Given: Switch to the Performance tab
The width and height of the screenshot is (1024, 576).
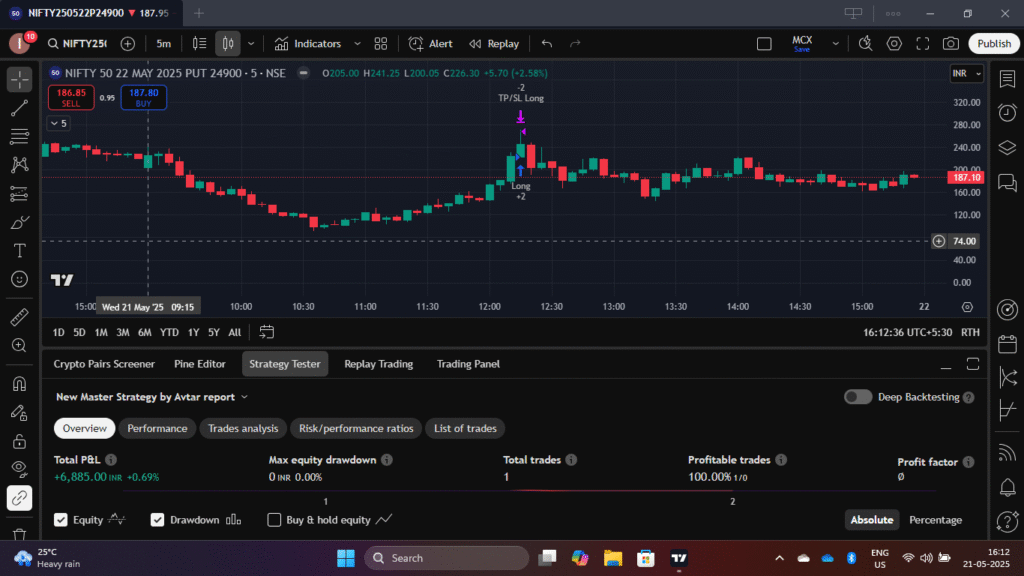Looking at the screenshot, I should pyautogui.click(x=157, y=428).
